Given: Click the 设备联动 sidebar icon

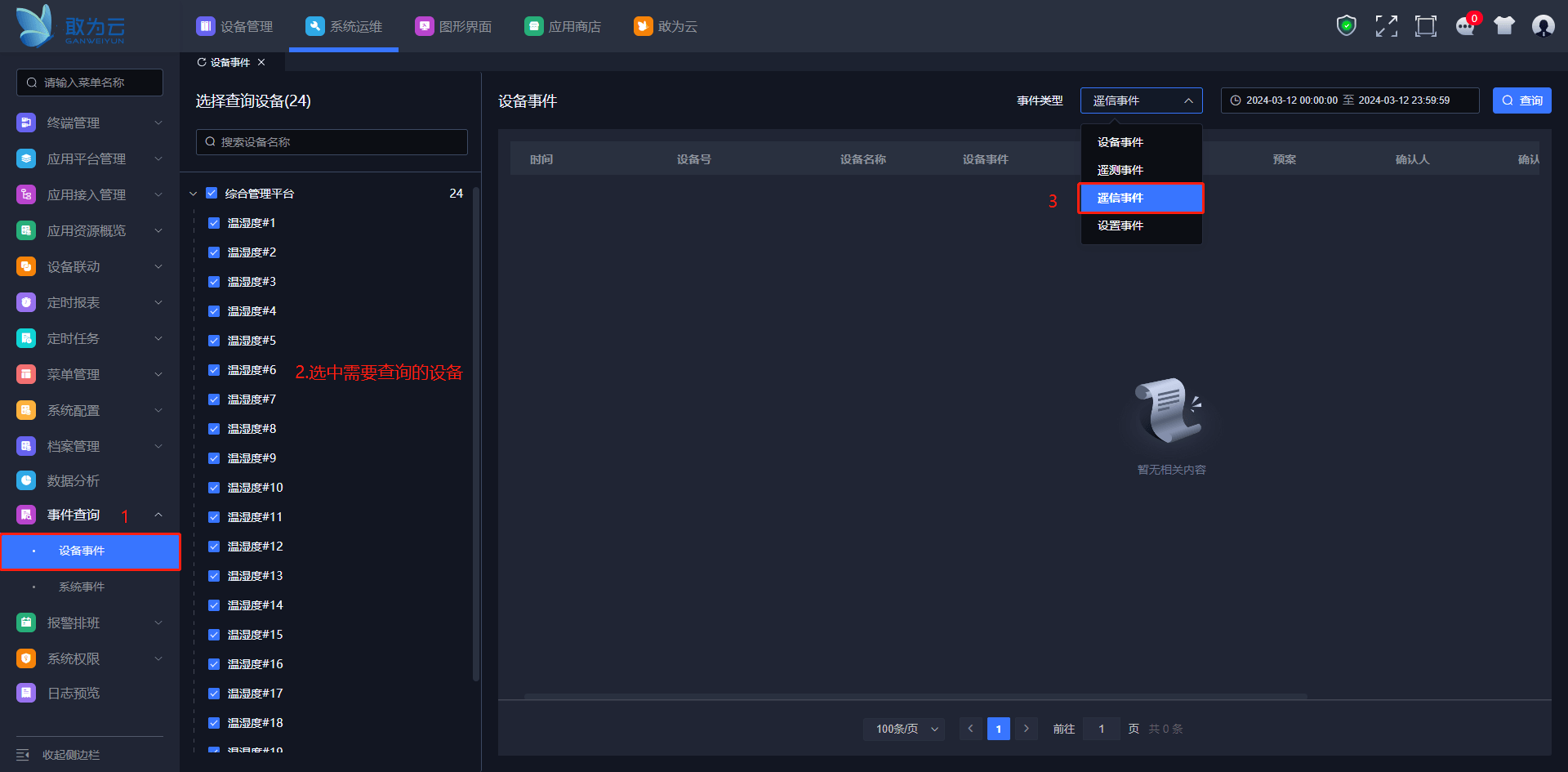Looking at the screenshot, I should click(26, 266).
